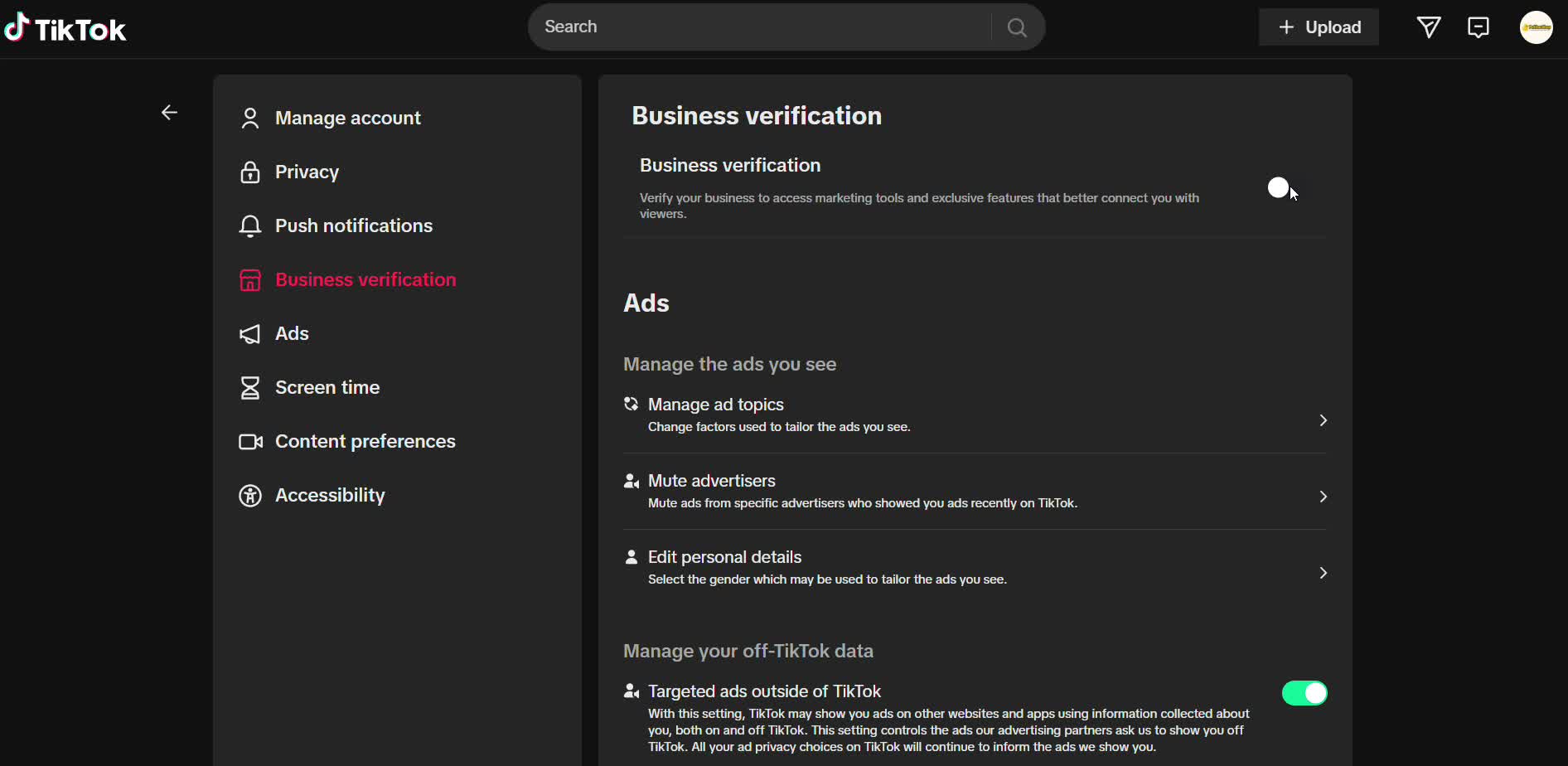
Task: Expand Edit personal details chevron
Action: pyautogui.click(x=1324, y=573)
